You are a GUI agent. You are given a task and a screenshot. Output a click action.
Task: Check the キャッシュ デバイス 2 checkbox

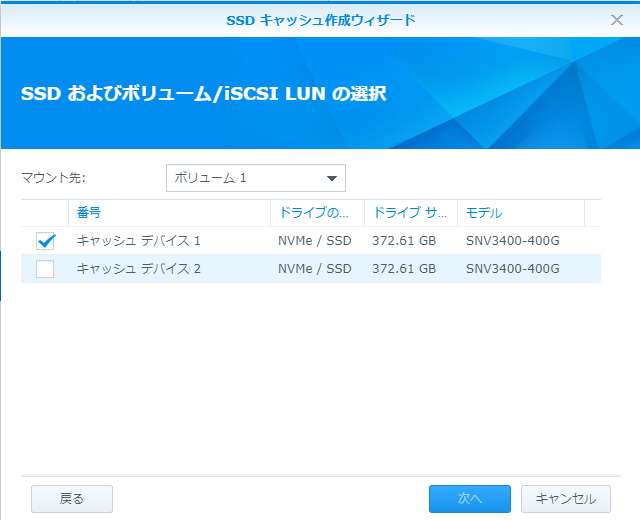point(45,269)
